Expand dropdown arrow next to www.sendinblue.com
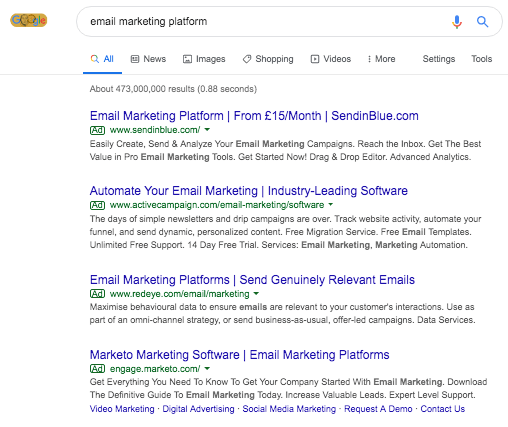Viewport: 508px width, 427px height. pyautogui.click(x=207, y=130)
